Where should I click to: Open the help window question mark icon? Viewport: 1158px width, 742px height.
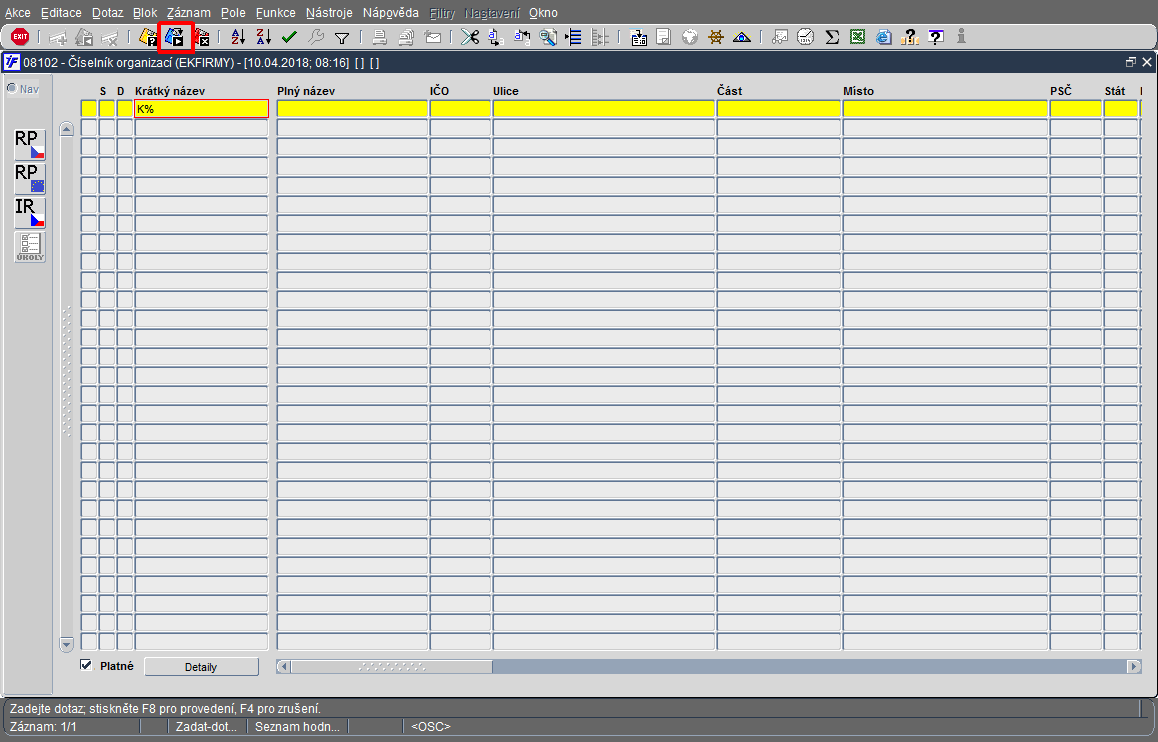click(936, 37)
